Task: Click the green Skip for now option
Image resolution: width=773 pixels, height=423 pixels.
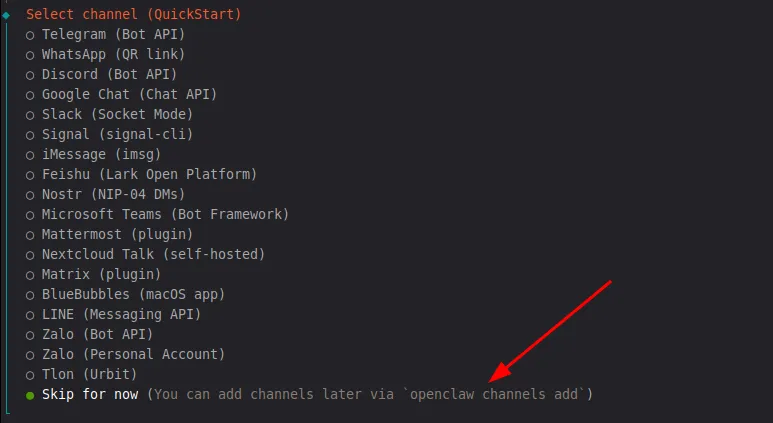Action: point(90,394)
